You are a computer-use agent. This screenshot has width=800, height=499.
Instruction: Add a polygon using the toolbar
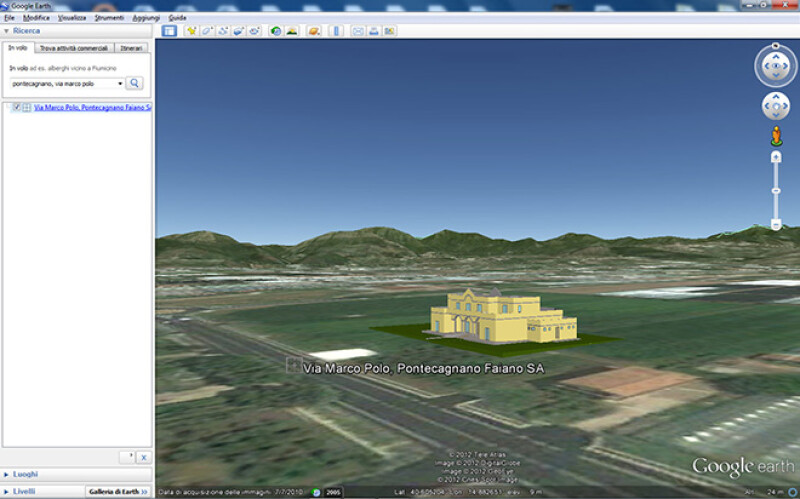point(207,31)
